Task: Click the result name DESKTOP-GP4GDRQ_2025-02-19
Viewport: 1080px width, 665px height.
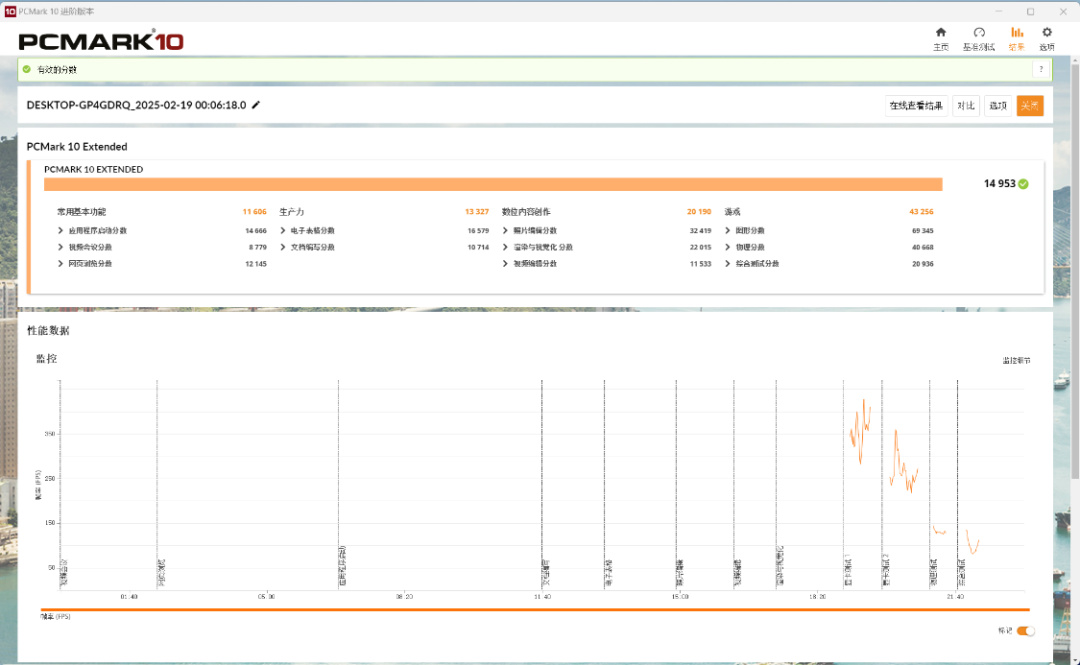Action: tap(136, 105)
